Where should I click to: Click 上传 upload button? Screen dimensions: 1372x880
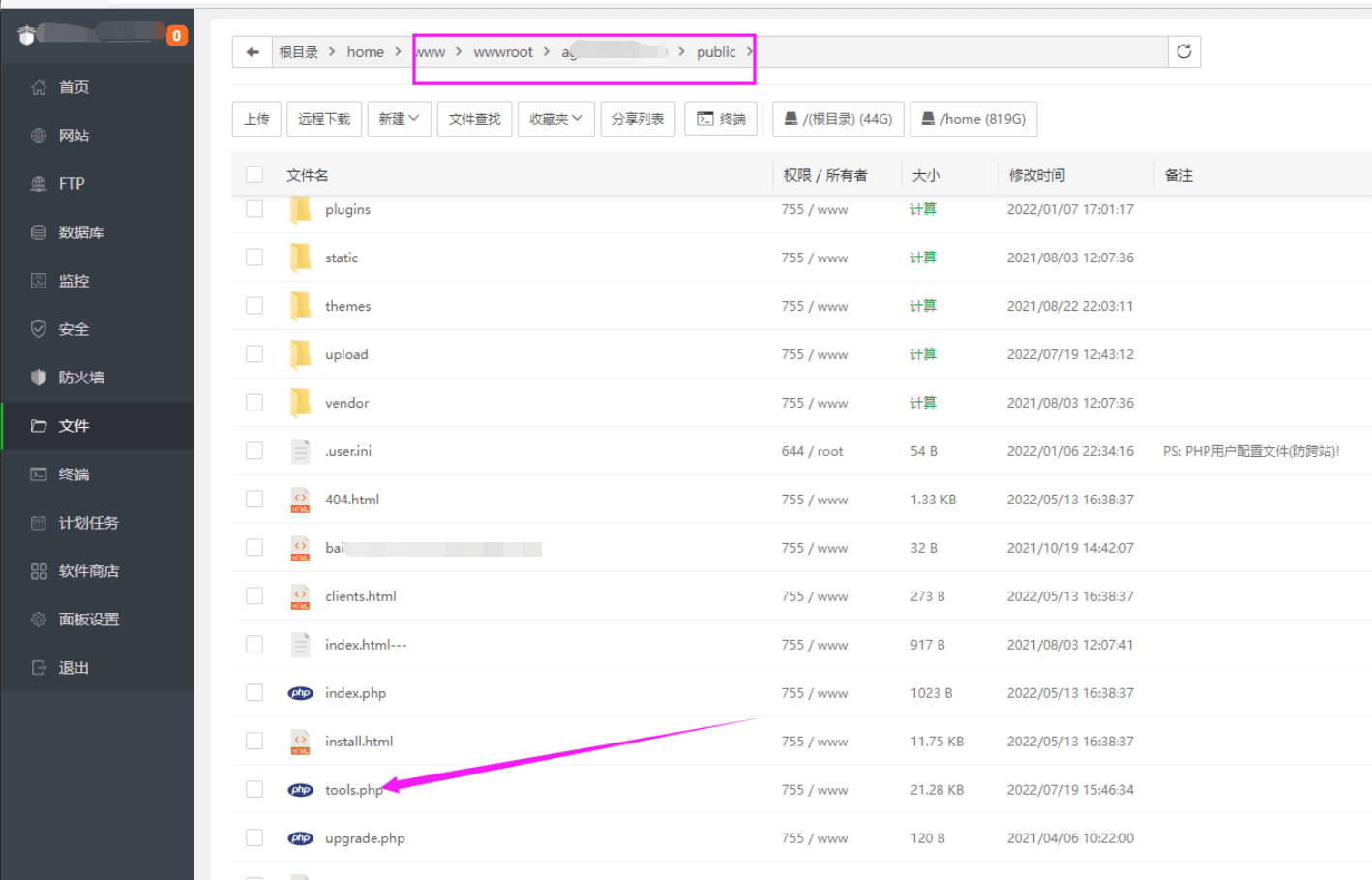[256, 119]
